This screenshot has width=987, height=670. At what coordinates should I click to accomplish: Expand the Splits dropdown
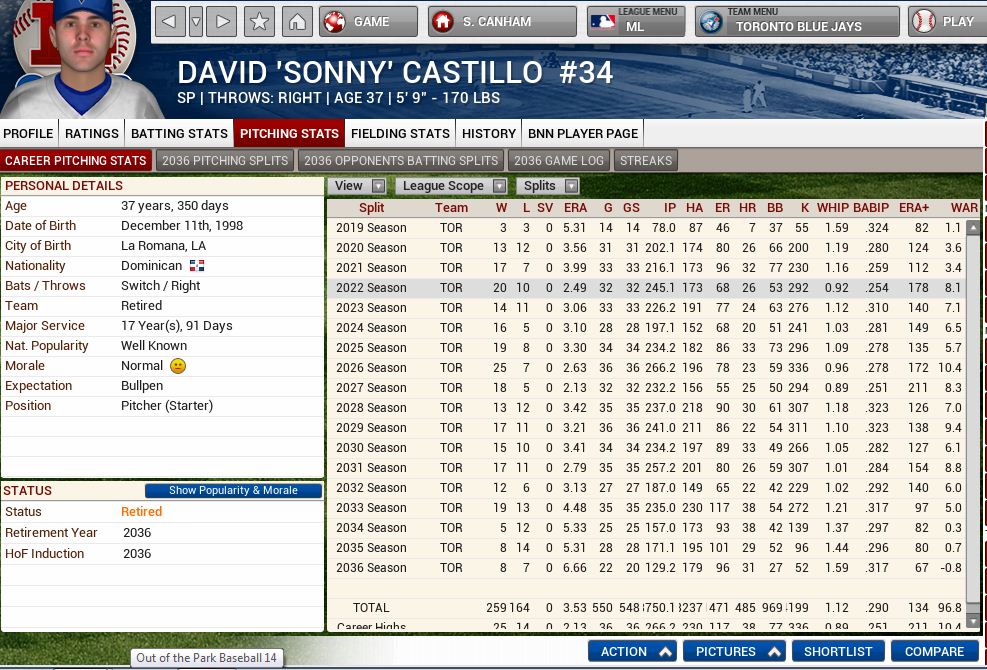[548, 186]
